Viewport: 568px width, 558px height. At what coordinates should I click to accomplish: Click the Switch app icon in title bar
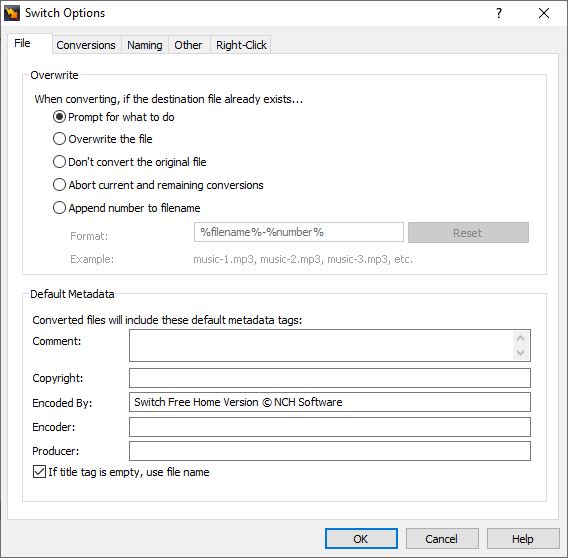pyautogui.click(x=12, y=13)
